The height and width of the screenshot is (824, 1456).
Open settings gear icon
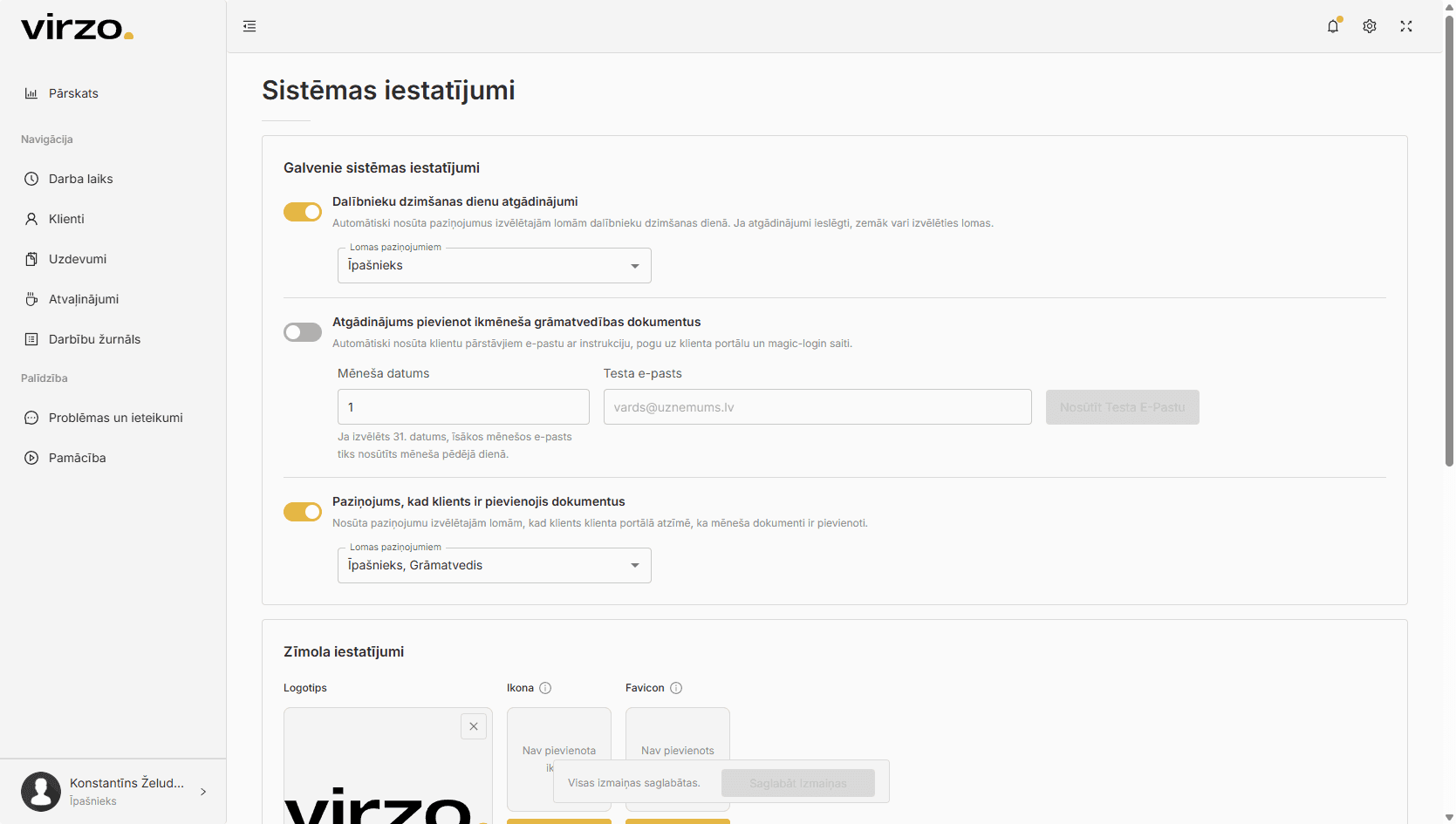(1370, 26)
